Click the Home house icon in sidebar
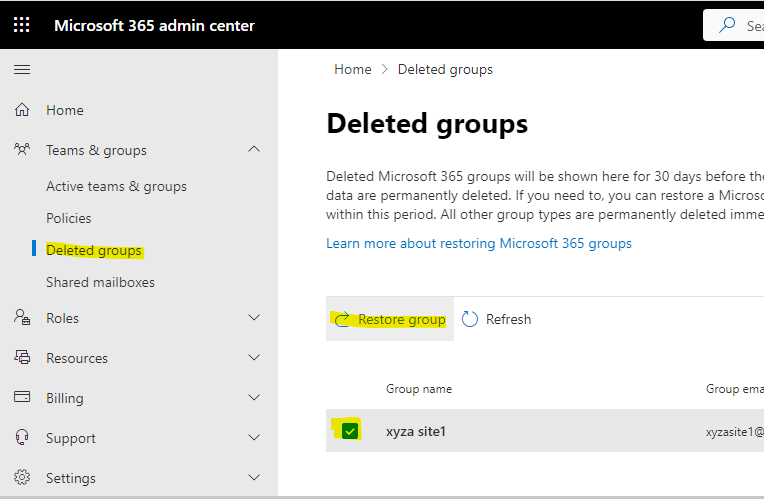The height and width of the screenshot is (499, 764). (22, 110)
